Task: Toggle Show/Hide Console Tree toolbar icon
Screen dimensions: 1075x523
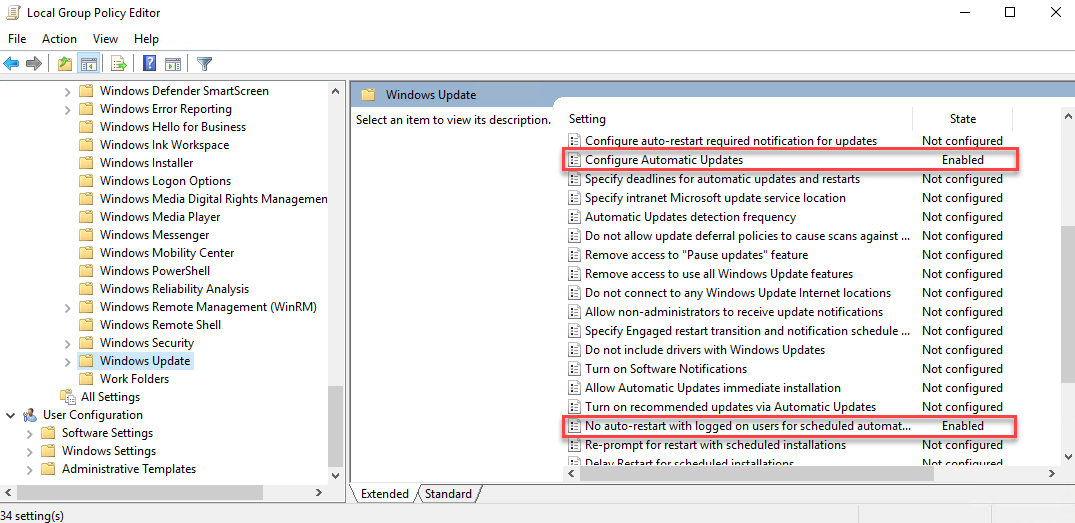Action: pos(88,64)
